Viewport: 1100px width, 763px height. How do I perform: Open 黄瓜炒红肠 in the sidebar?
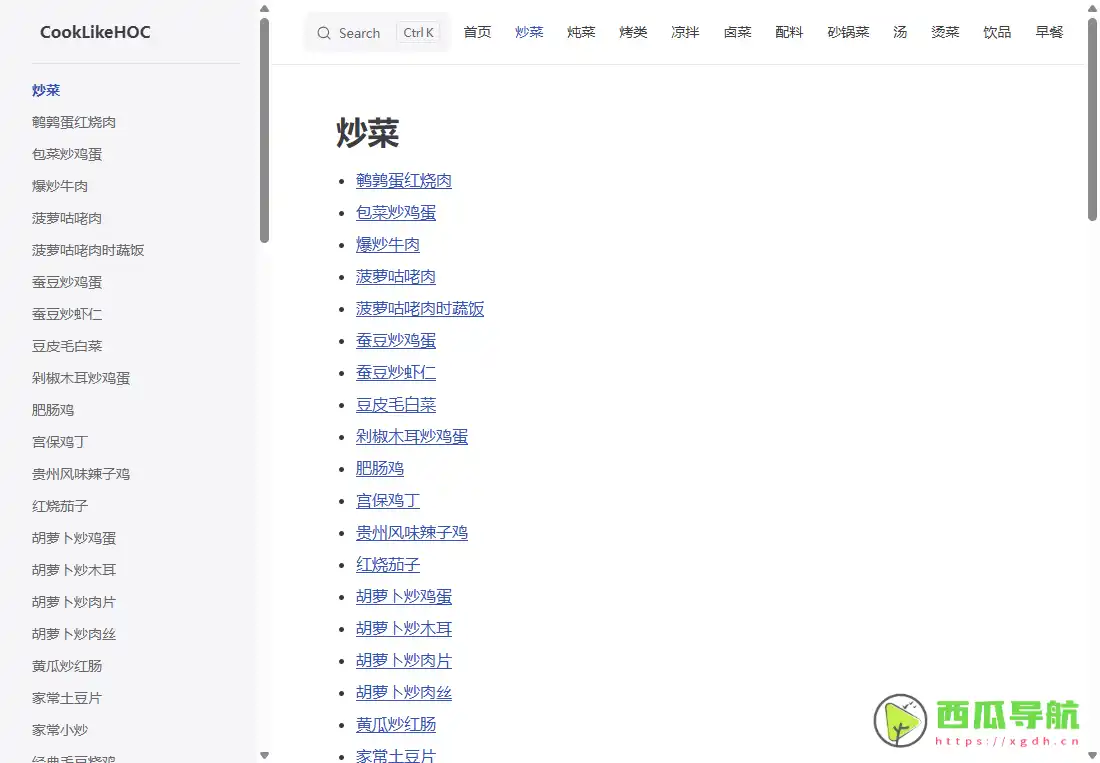pos(67,666)
